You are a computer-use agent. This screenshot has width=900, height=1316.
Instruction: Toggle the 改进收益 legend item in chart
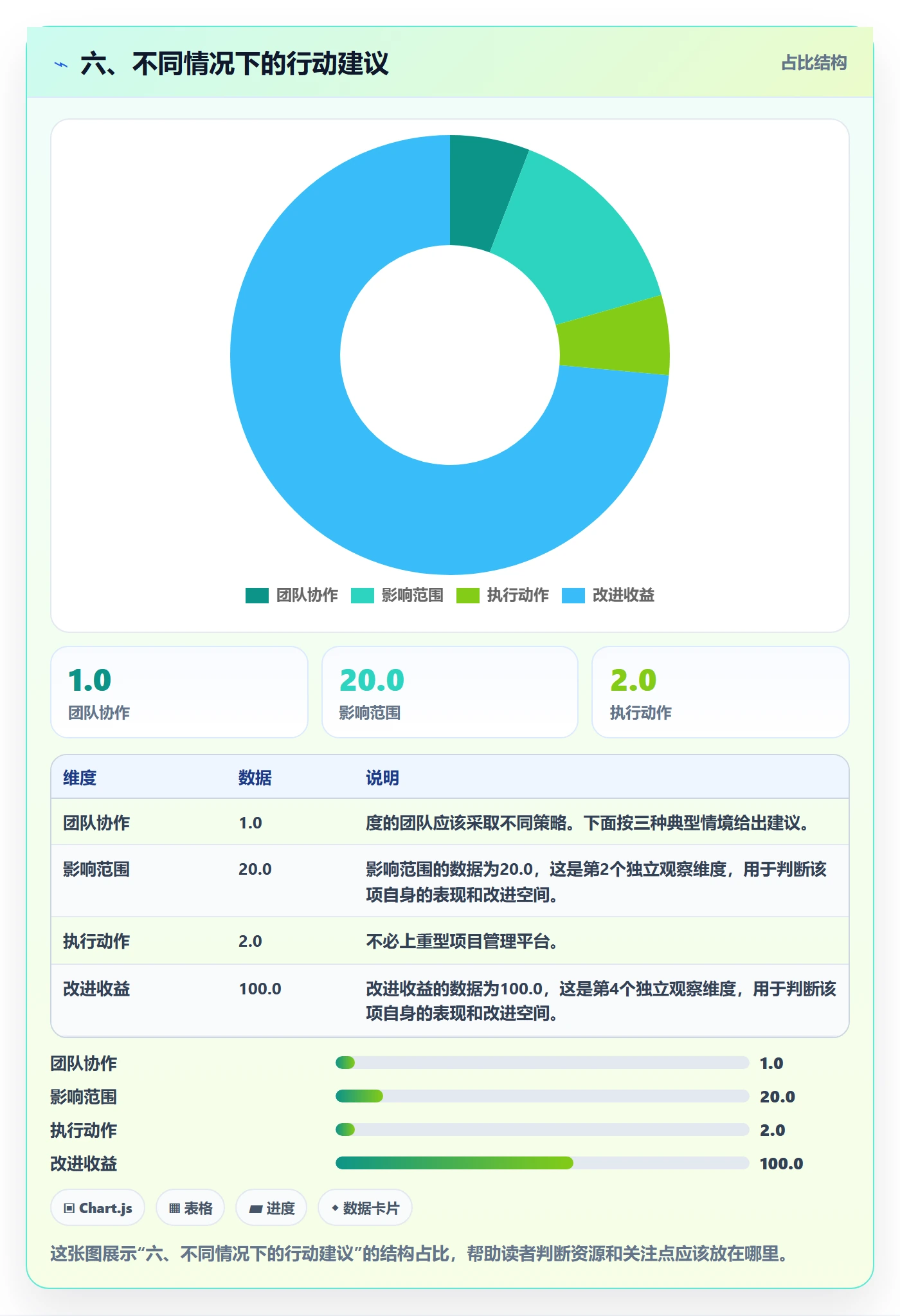coord(608,595)
